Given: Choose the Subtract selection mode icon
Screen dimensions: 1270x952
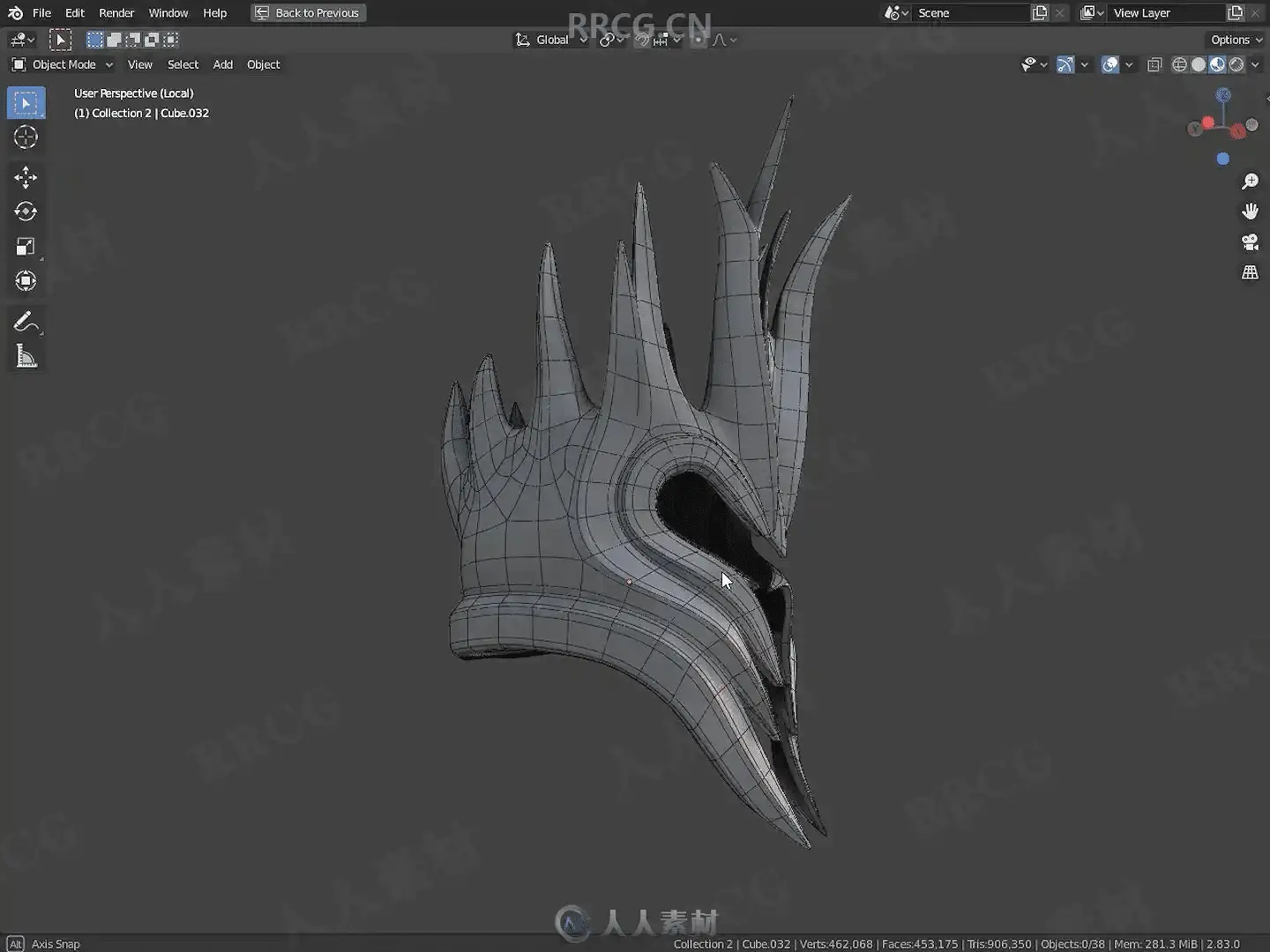Looking at the screenshot, I should pos(133,40).
